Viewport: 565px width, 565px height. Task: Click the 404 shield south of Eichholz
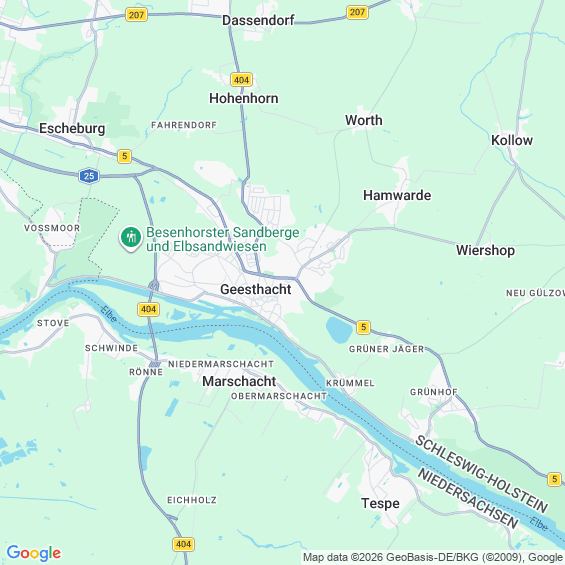point(183,544)
